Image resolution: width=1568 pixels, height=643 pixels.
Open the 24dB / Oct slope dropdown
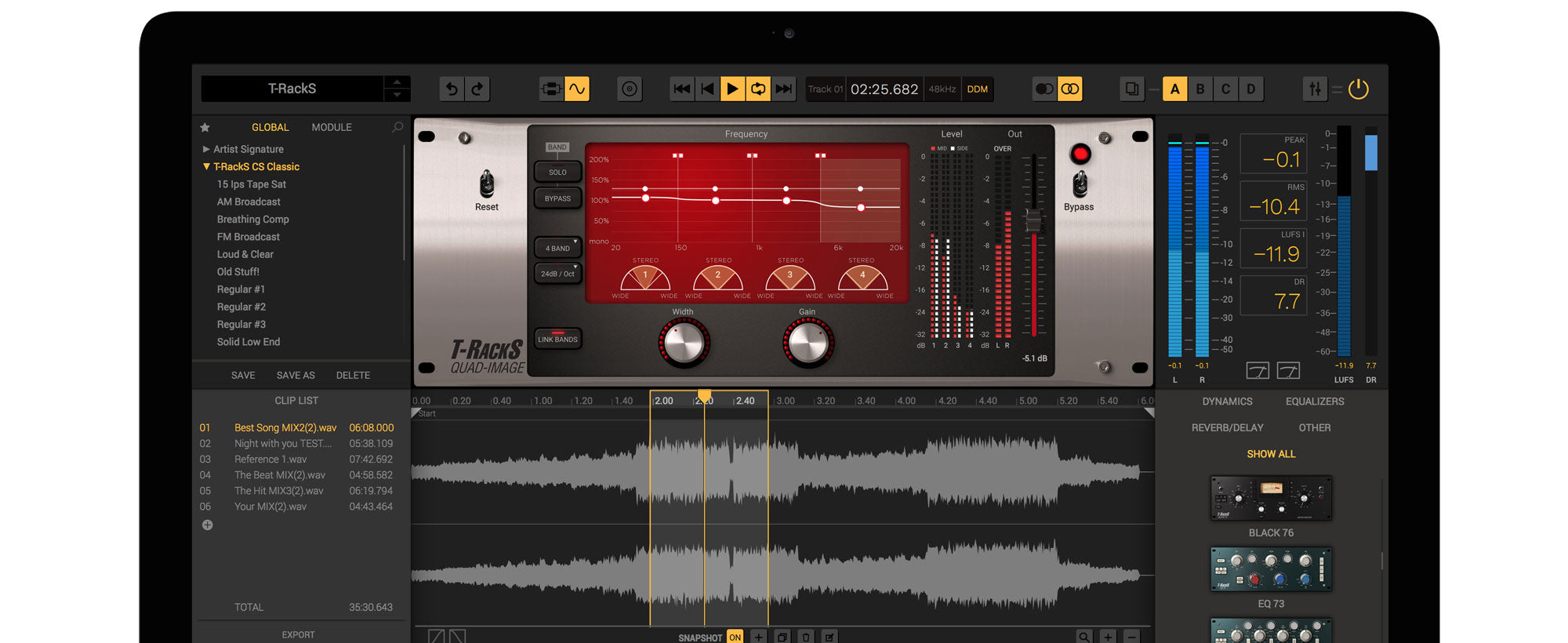557,274
